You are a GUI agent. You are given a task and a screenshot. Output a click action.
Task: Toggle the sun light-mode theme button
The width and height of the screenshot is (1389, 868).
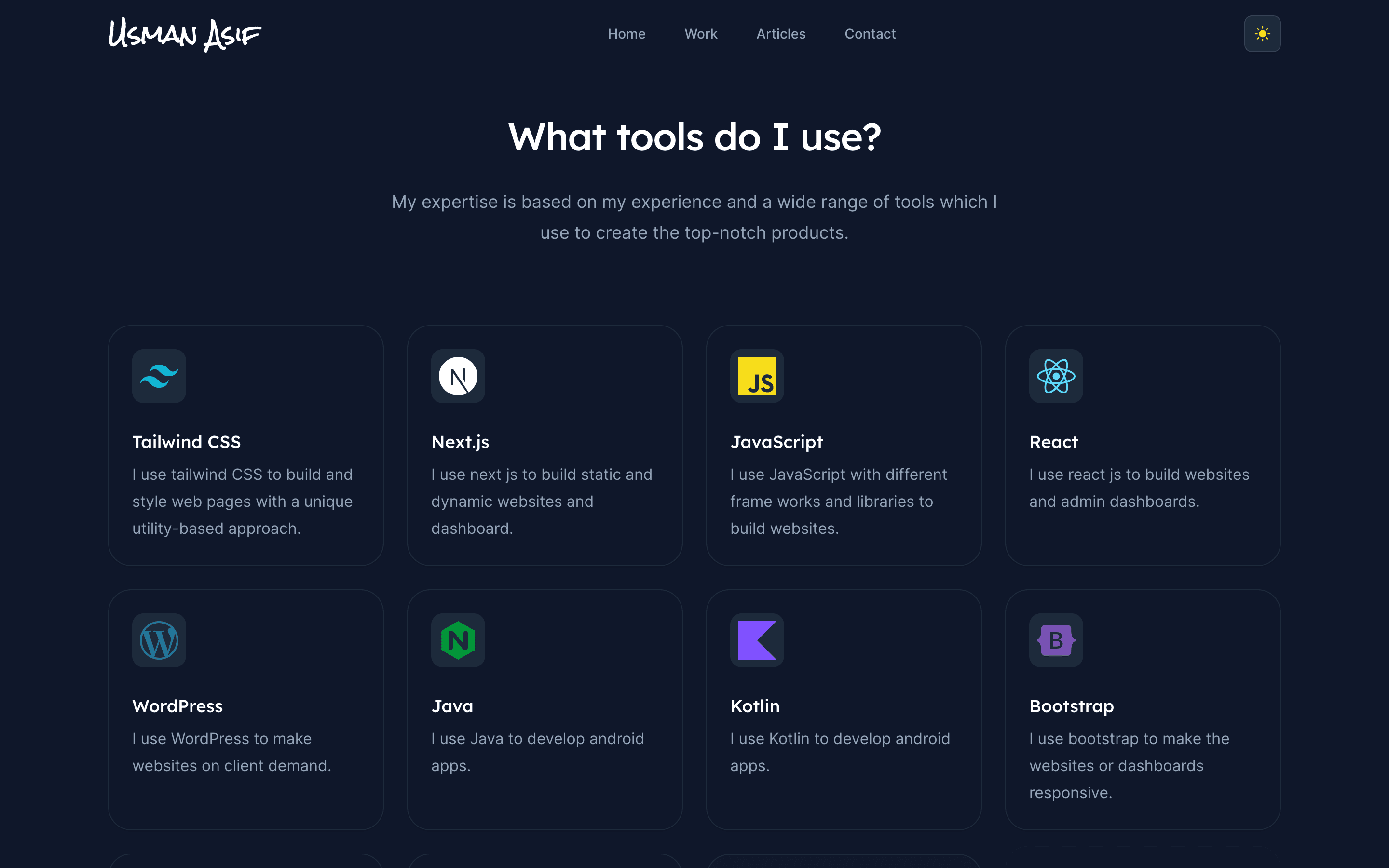click(1262, 34)
